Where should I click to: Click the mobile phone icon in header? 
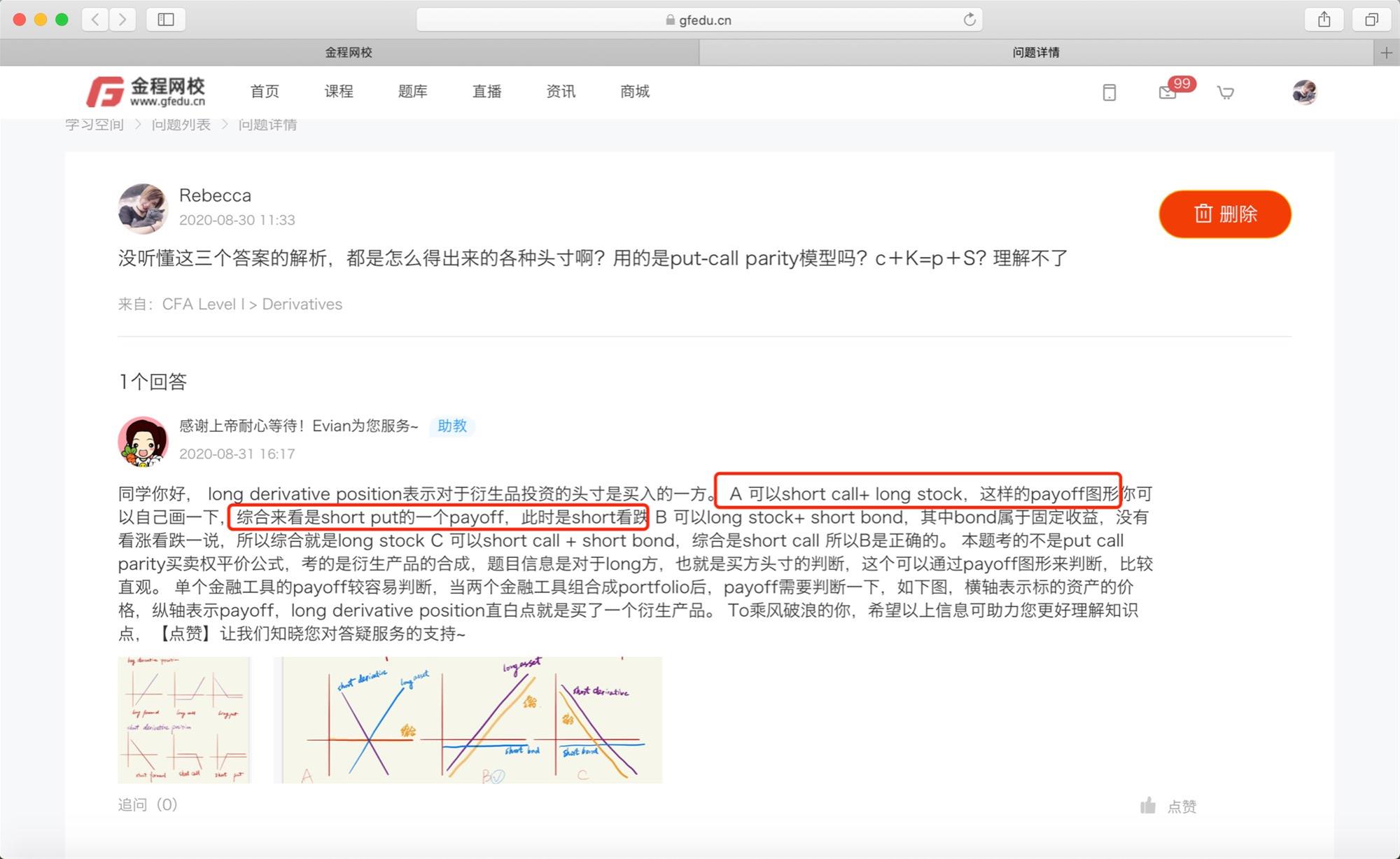[1109, 92]
